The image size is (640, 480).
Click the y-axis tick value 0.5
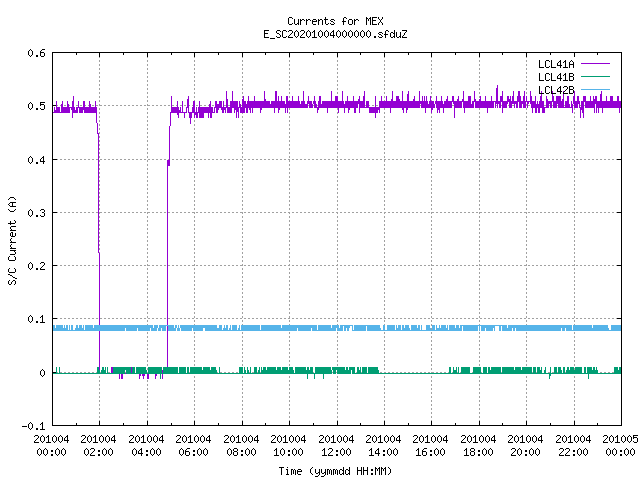(x=36, y=106)
